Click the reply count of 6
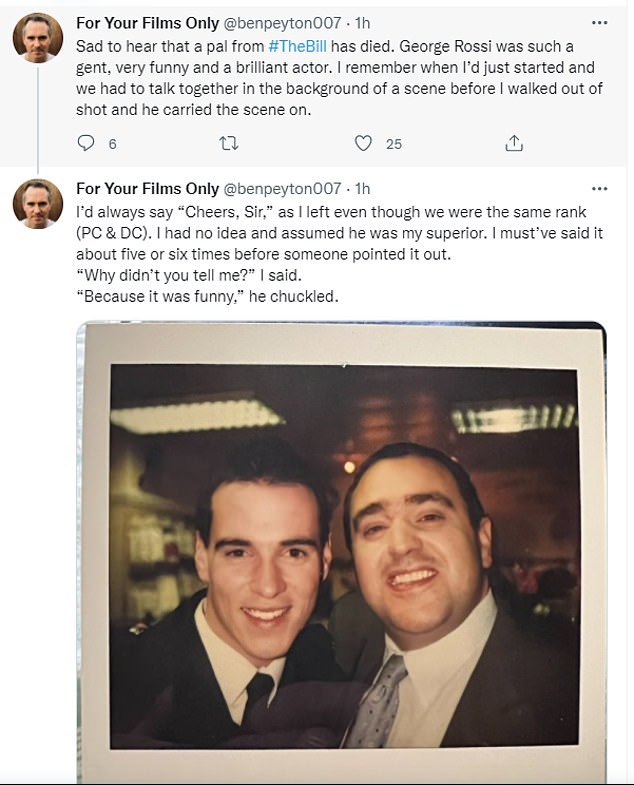This screenshot has width=634, height=785. [112, 144]
